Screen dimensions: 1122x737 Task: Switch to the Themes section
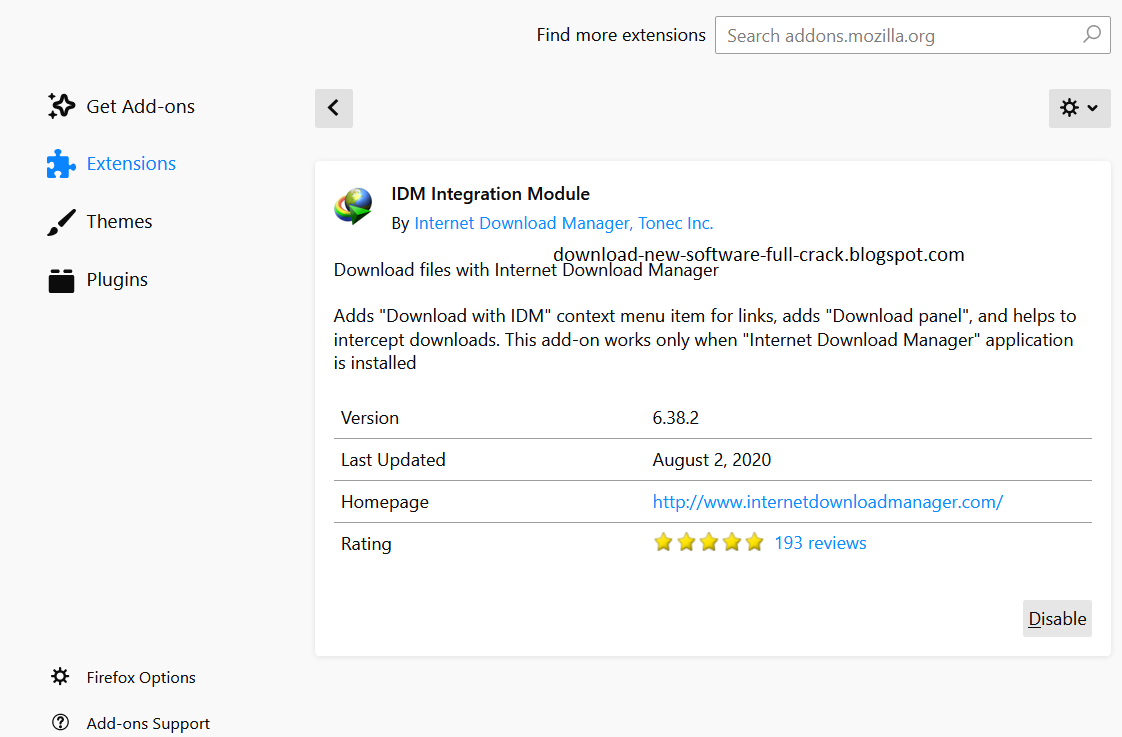(119, 222)
